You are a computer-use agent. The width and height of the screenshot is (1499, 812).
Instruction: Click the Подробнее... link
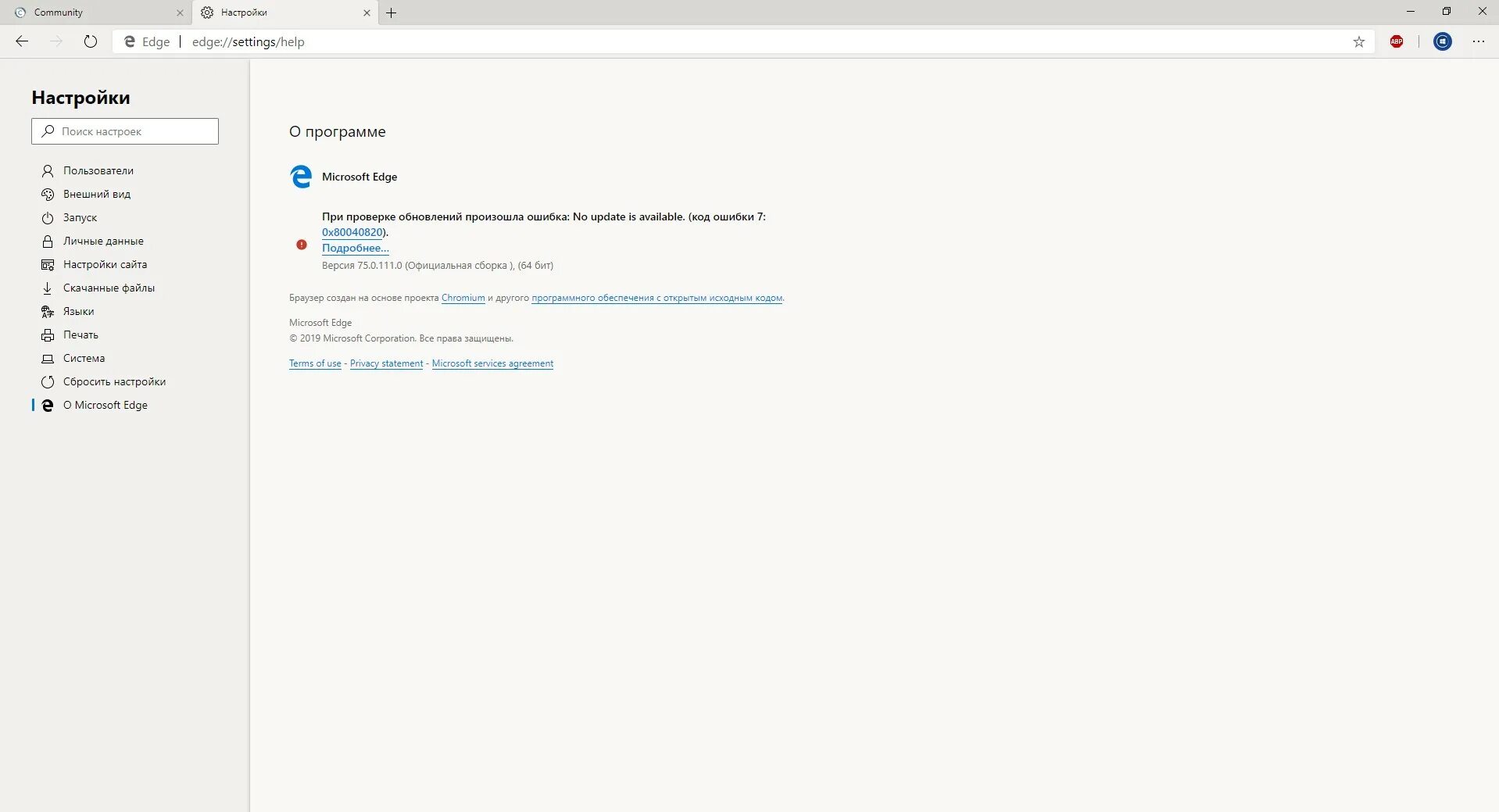point(356,248)
